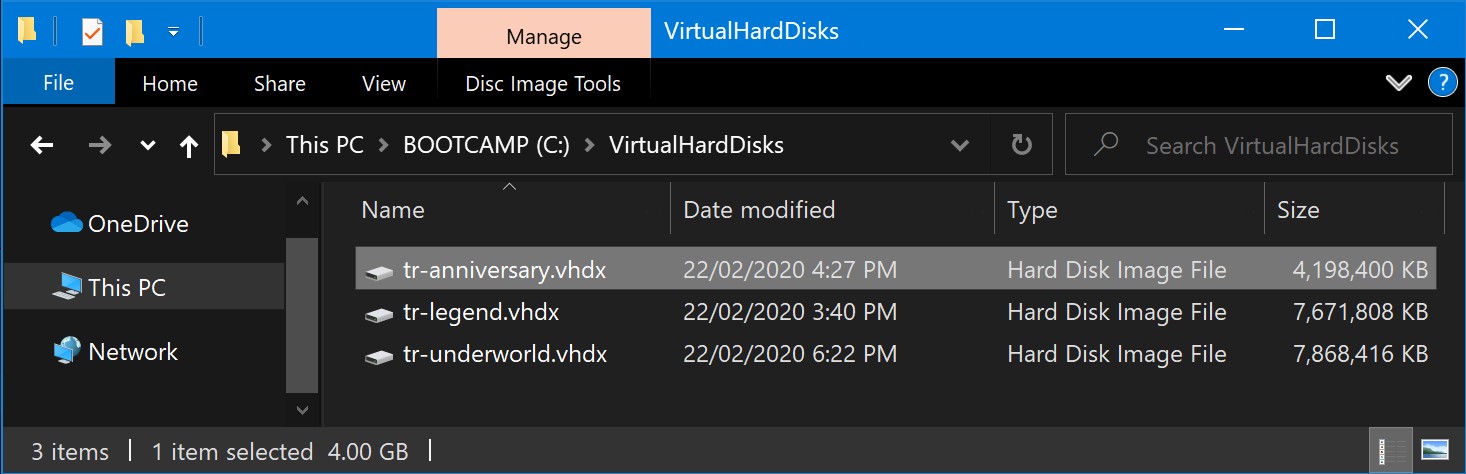Sort files by Size column header
The width and height of the screenshot is (1466, 474).
1298,210
